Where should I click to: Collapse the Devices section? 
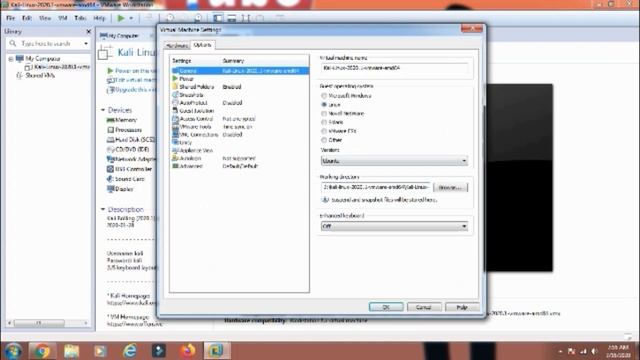click(103, 110)
